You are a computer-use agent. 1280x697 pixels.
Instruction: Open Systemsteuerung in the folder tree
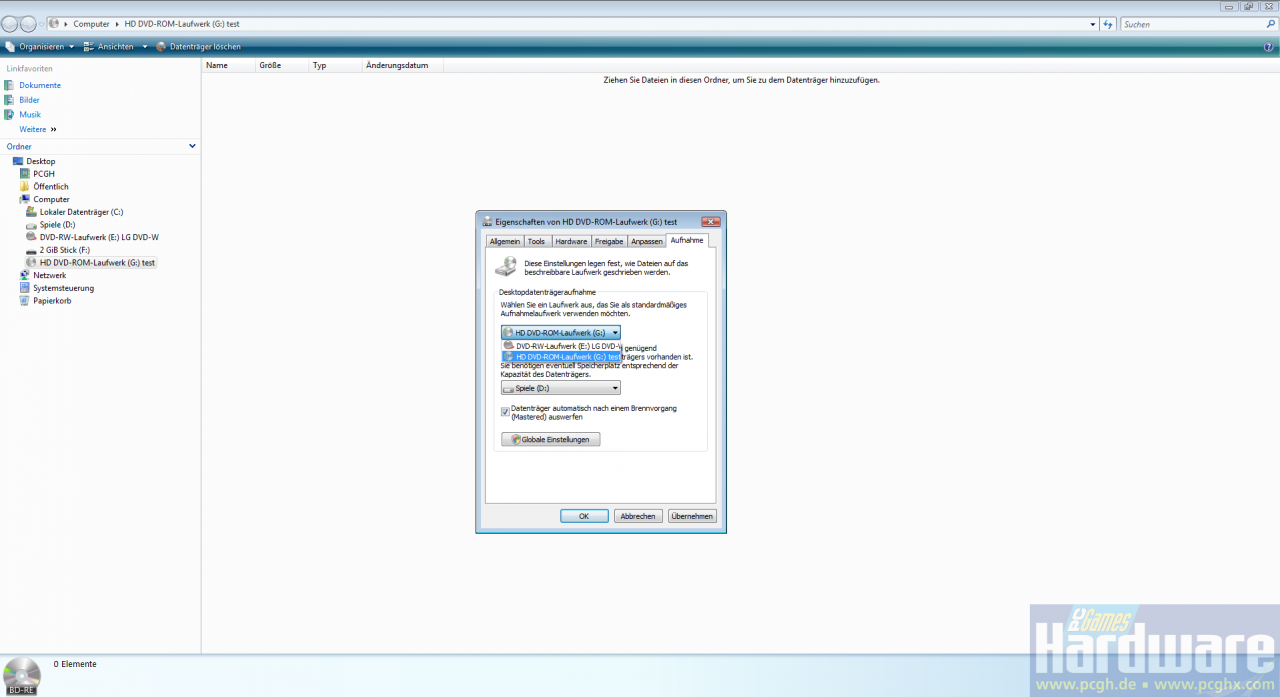(63, 288)
